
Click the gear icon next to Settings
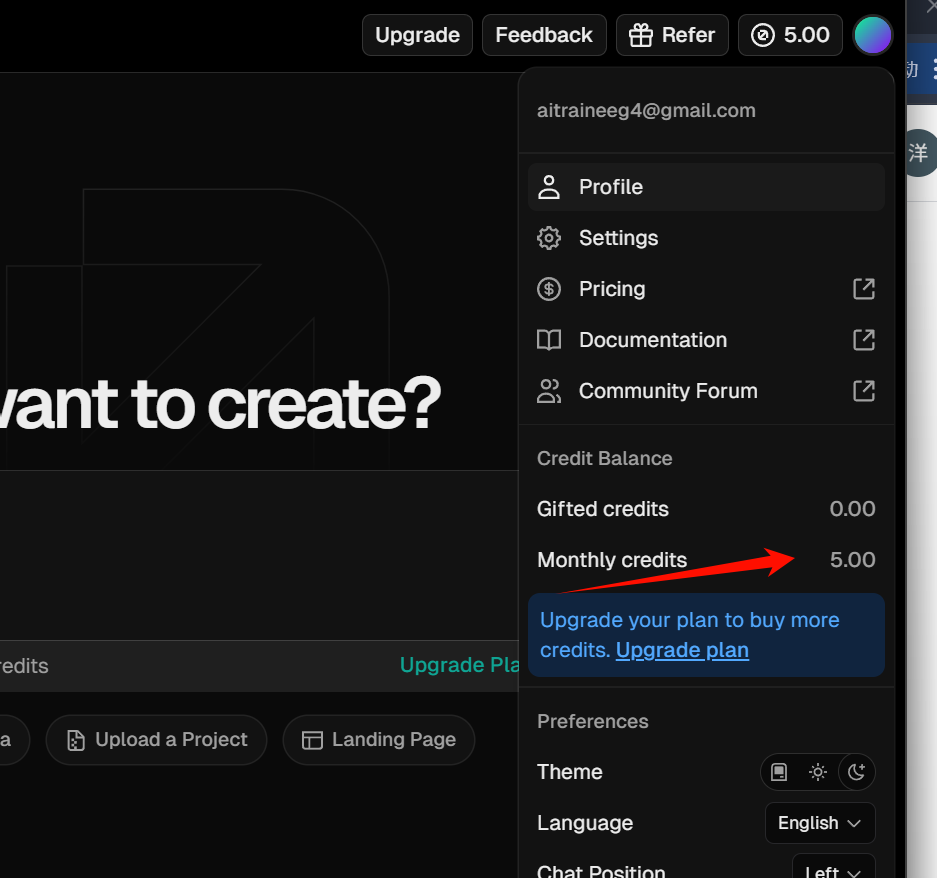[x=549, y=238]
